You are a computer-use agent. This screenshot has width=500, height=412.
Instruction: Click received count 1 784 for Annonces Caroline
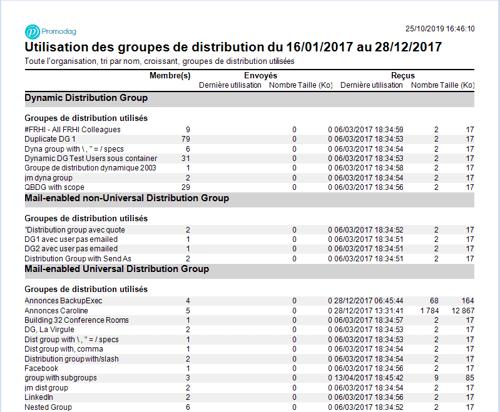pos(430,311)
